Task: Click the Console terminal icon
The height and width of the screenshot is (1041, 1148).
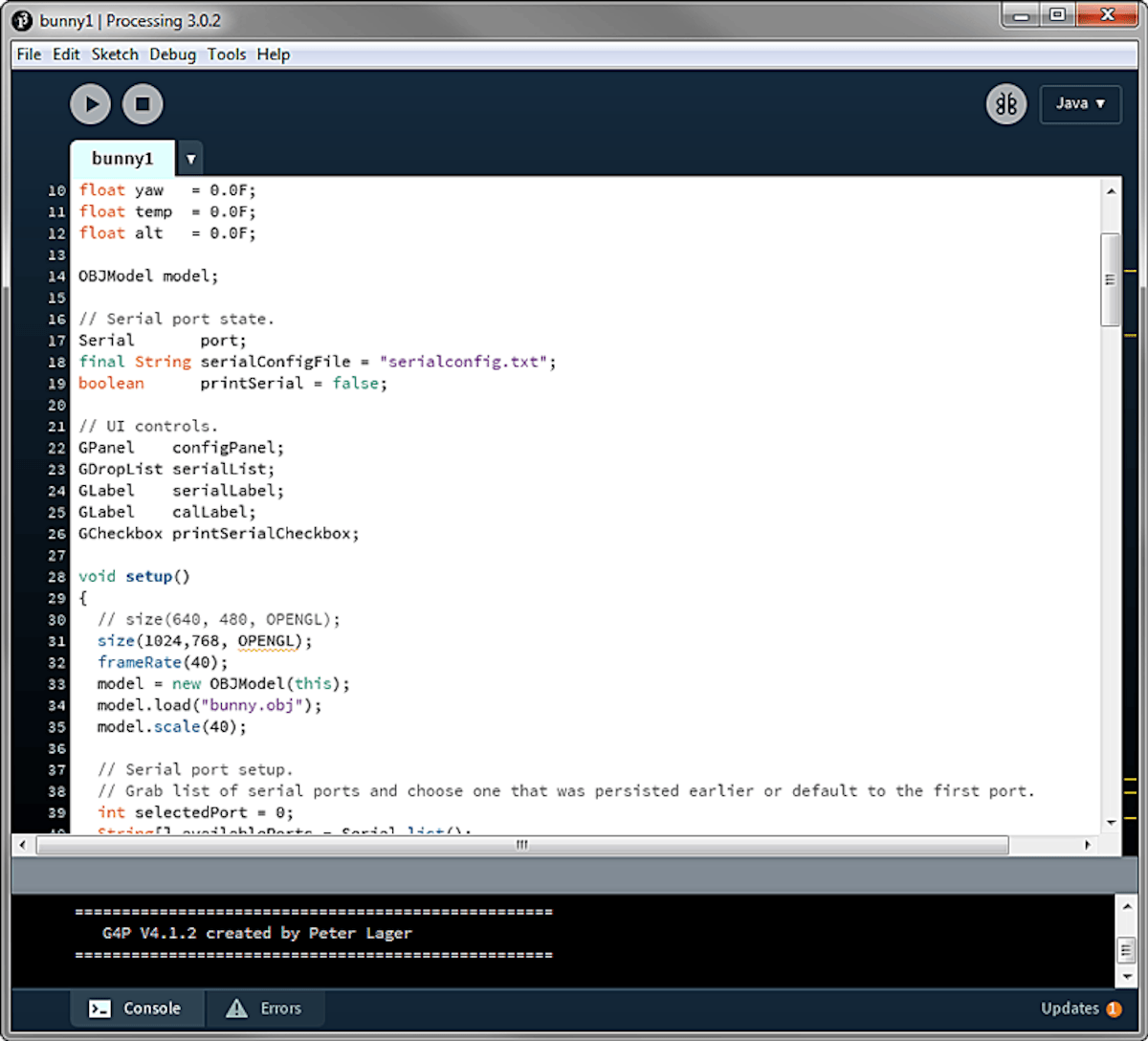Action: pos(99,1008)
